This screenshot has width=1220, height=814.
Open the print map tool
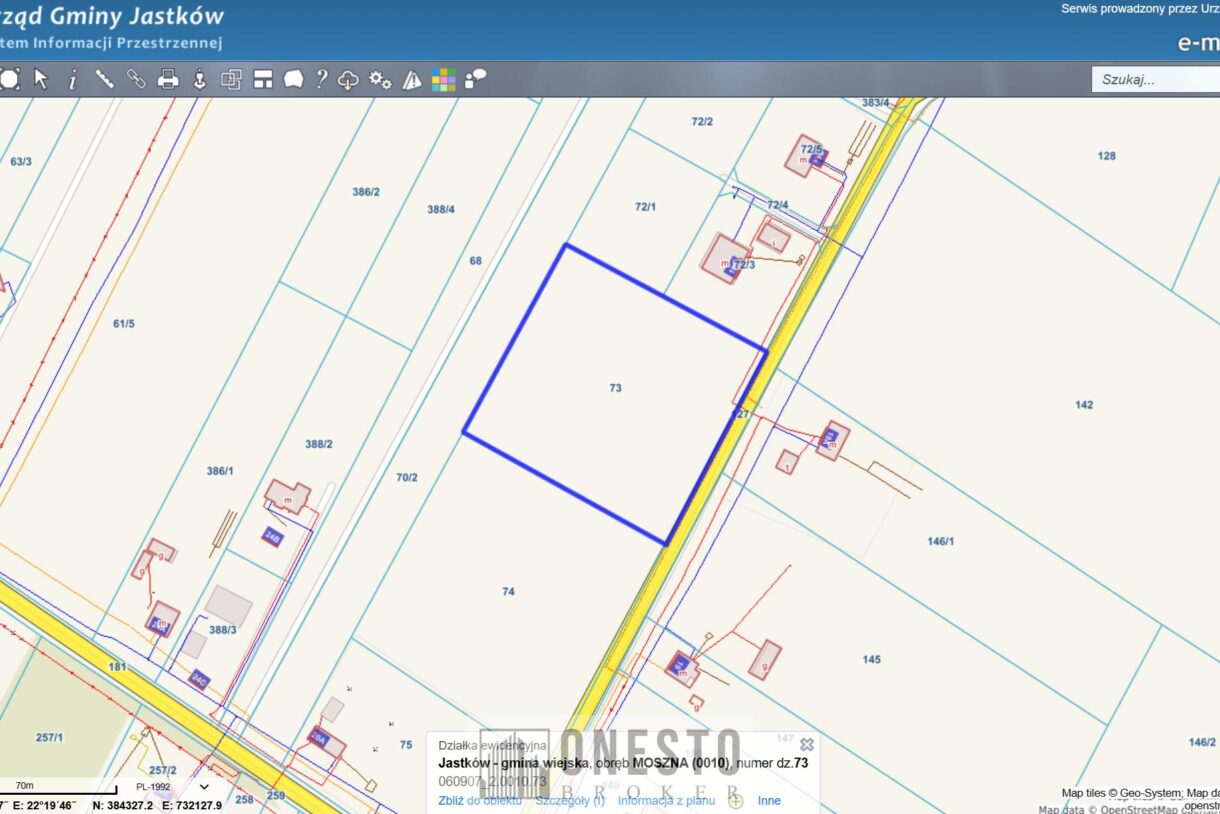(x=168, y=80)
